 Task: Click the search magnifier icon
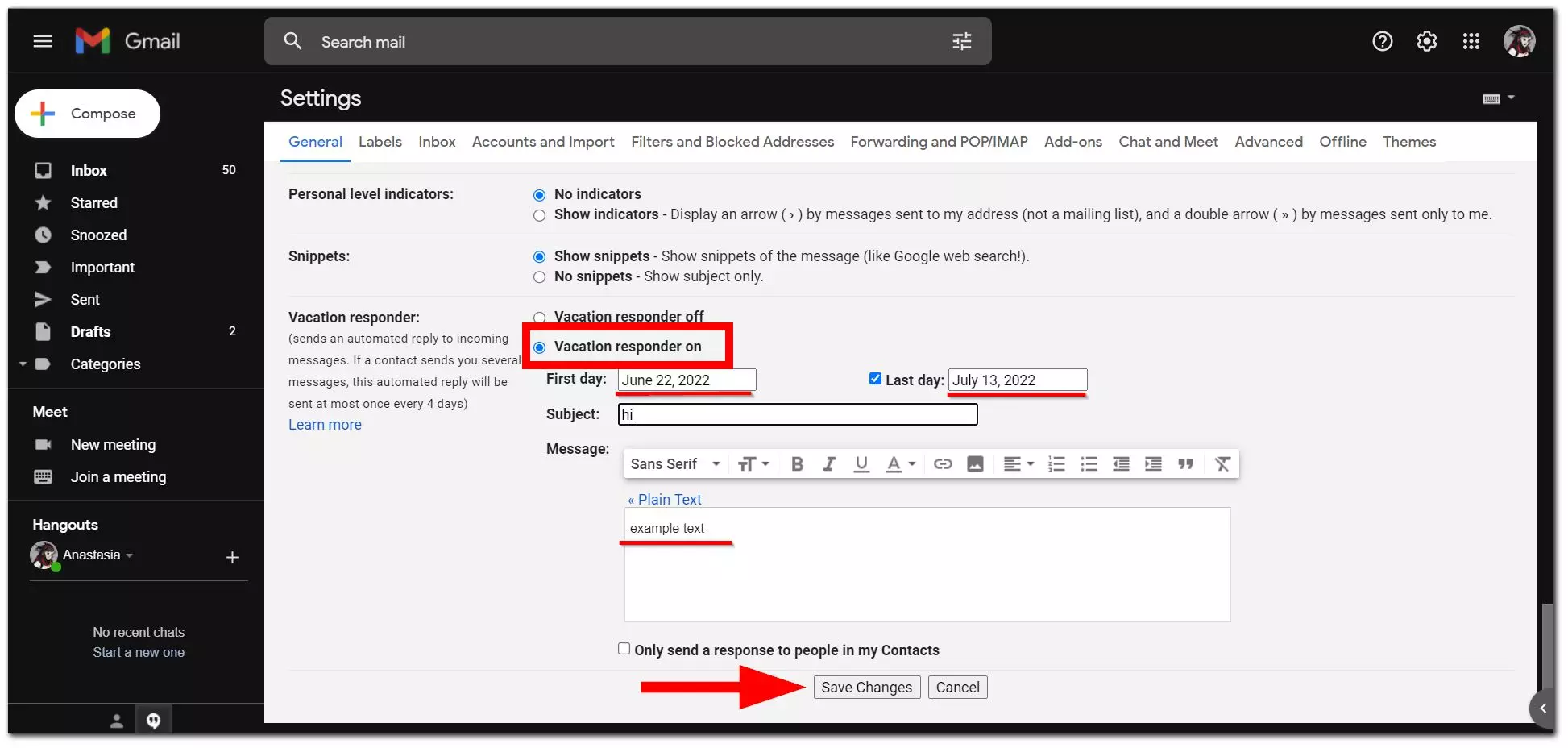(x=292, y=41)
